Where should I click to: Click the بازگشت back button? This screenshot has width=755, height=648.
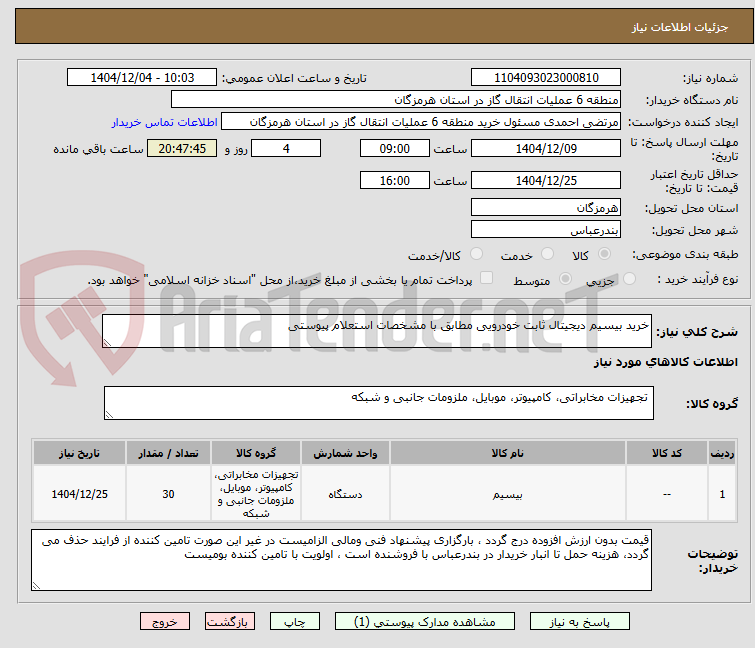230,622
